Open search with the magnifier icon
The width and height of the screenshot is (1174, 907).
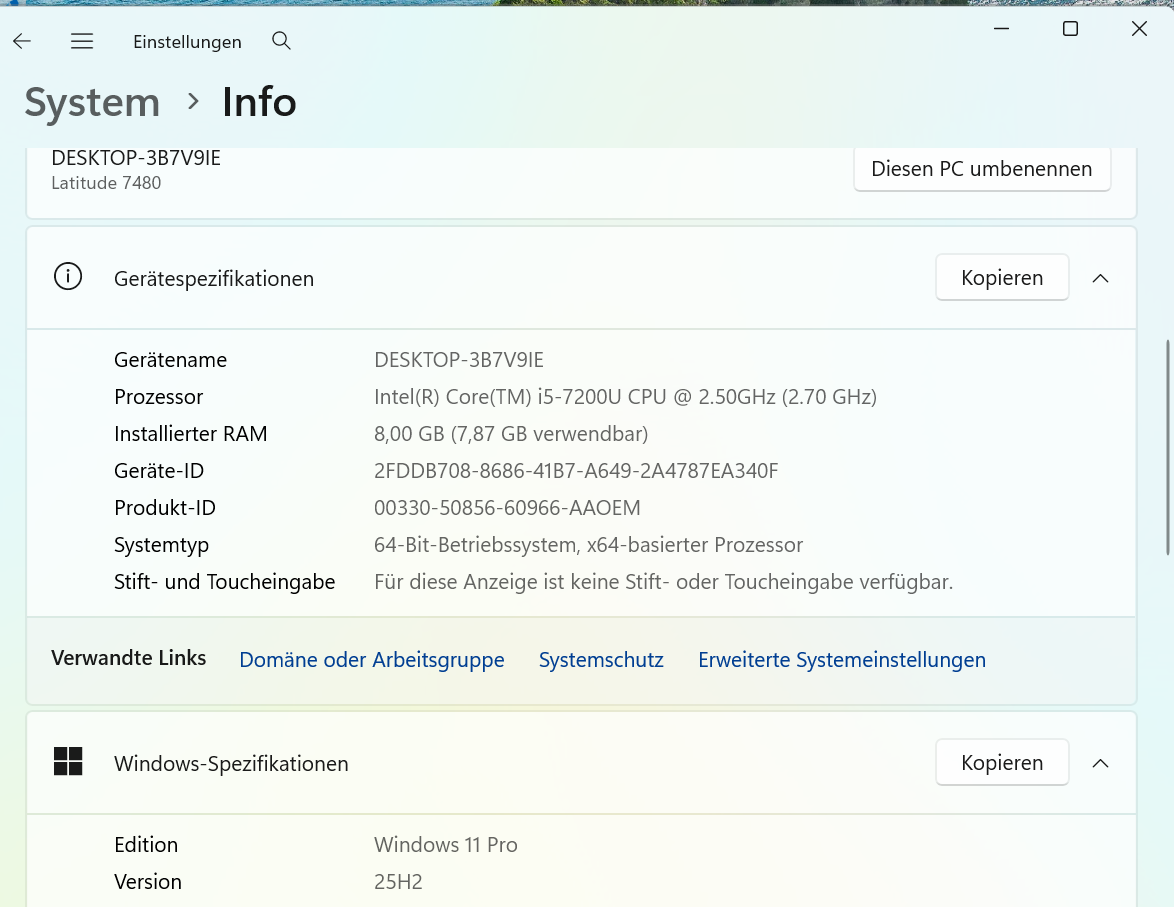(x=281, y=40)
